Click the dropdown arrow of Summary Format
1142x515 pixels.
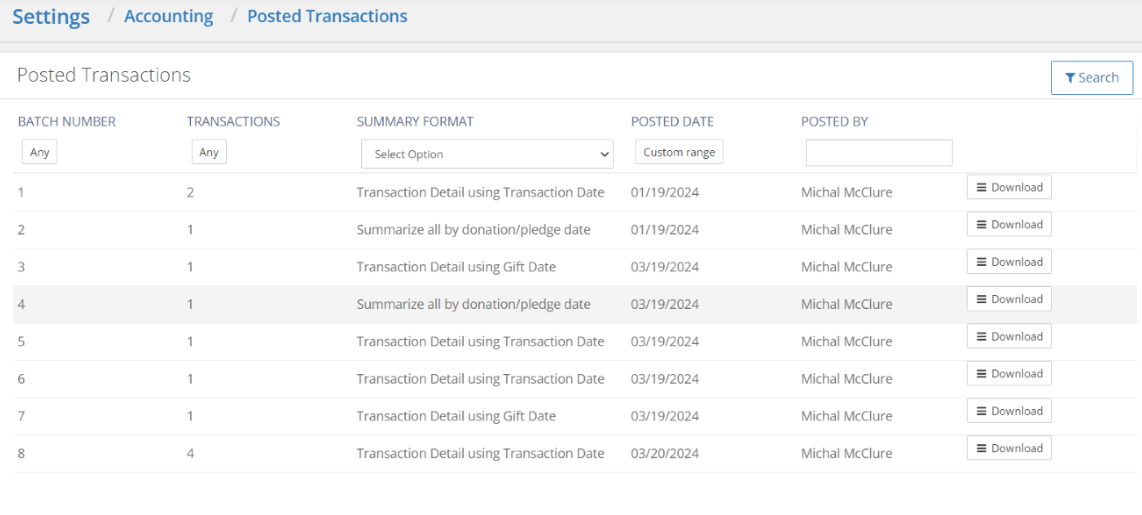(x=603, y=154)
